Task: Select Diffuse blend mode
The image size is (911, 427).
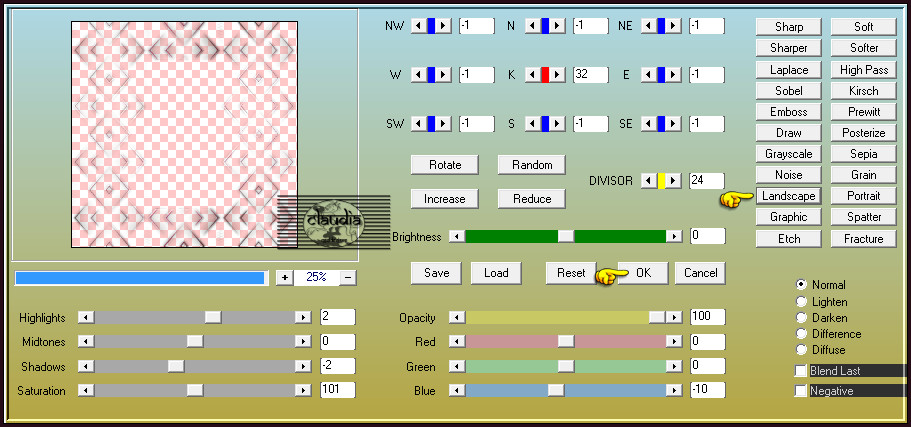Action: click(x=802, y=350)
